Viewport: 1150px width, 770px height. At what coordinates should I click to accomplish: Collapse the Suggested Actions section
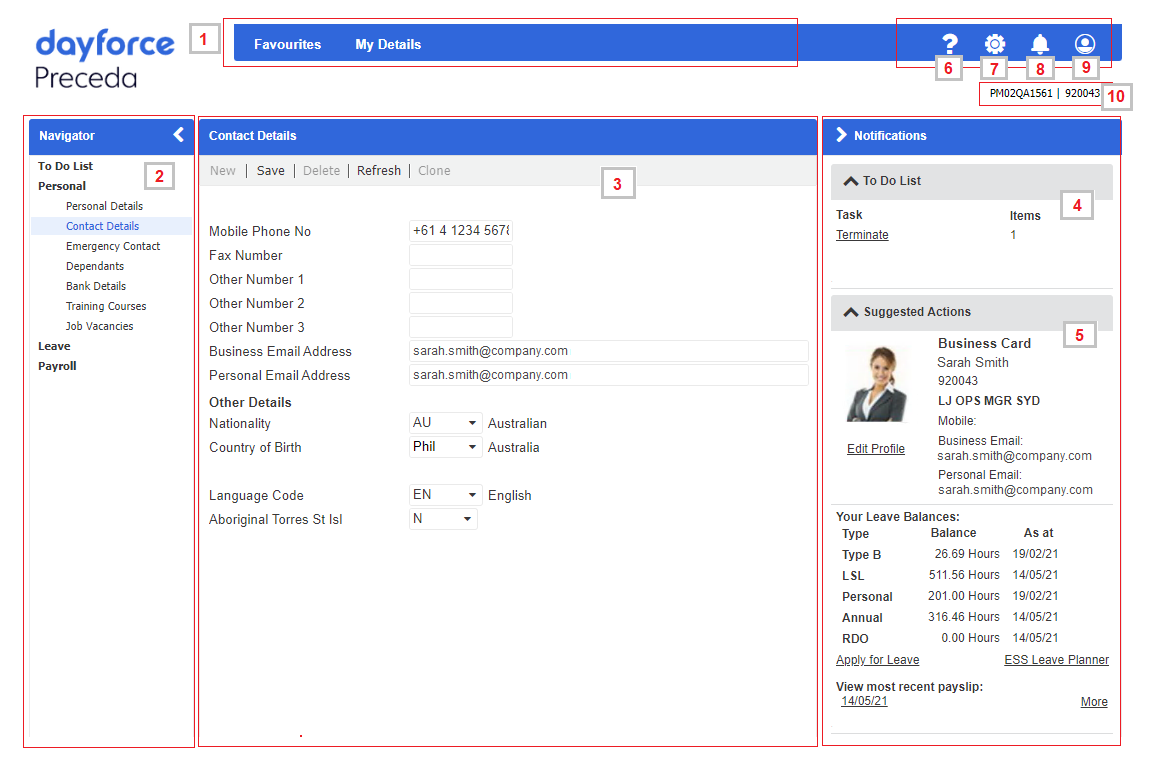pyautogui.click(x=851, y=312)
